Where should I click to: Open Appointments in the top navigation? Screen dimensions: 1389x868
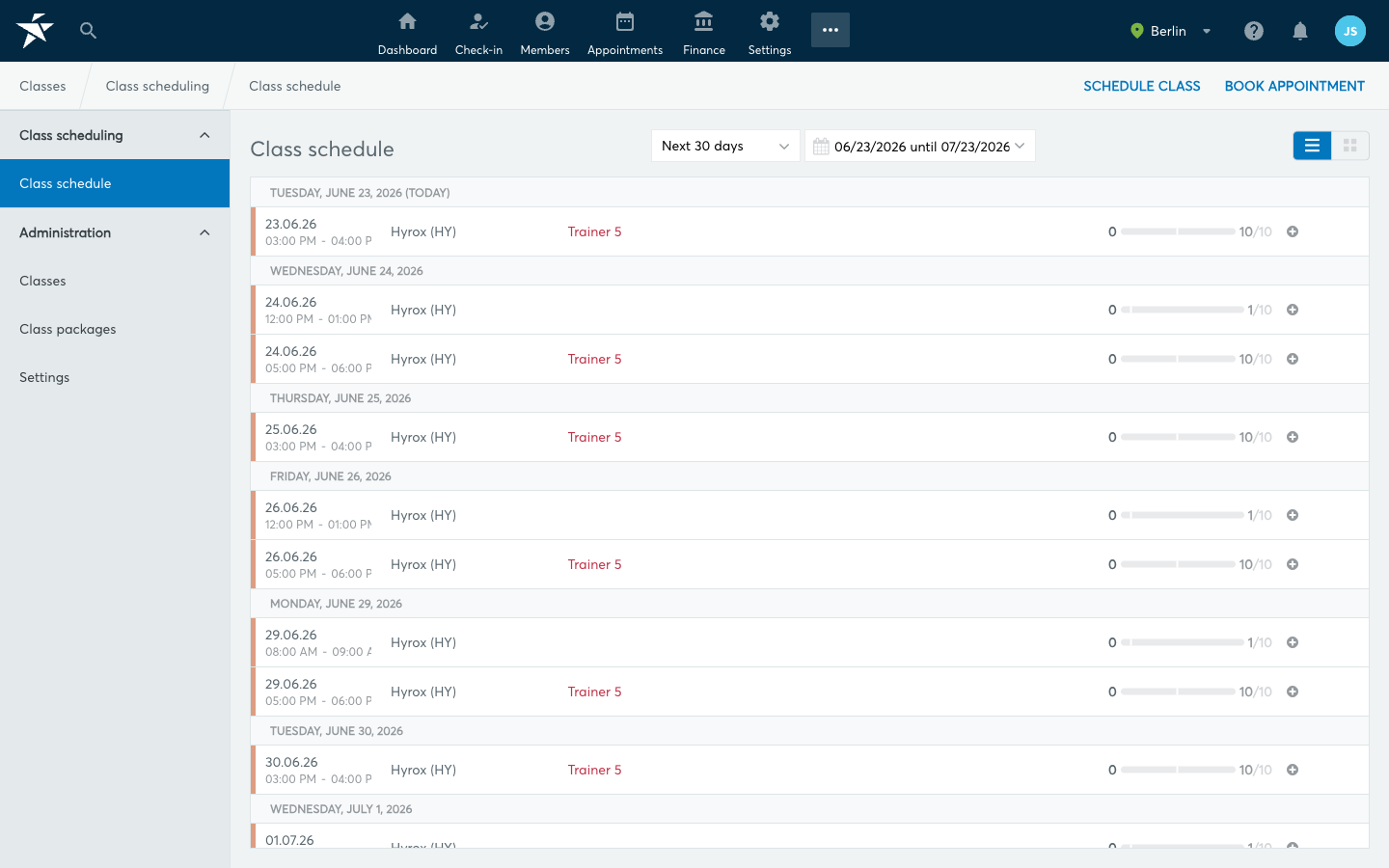(x=625, y=32)
